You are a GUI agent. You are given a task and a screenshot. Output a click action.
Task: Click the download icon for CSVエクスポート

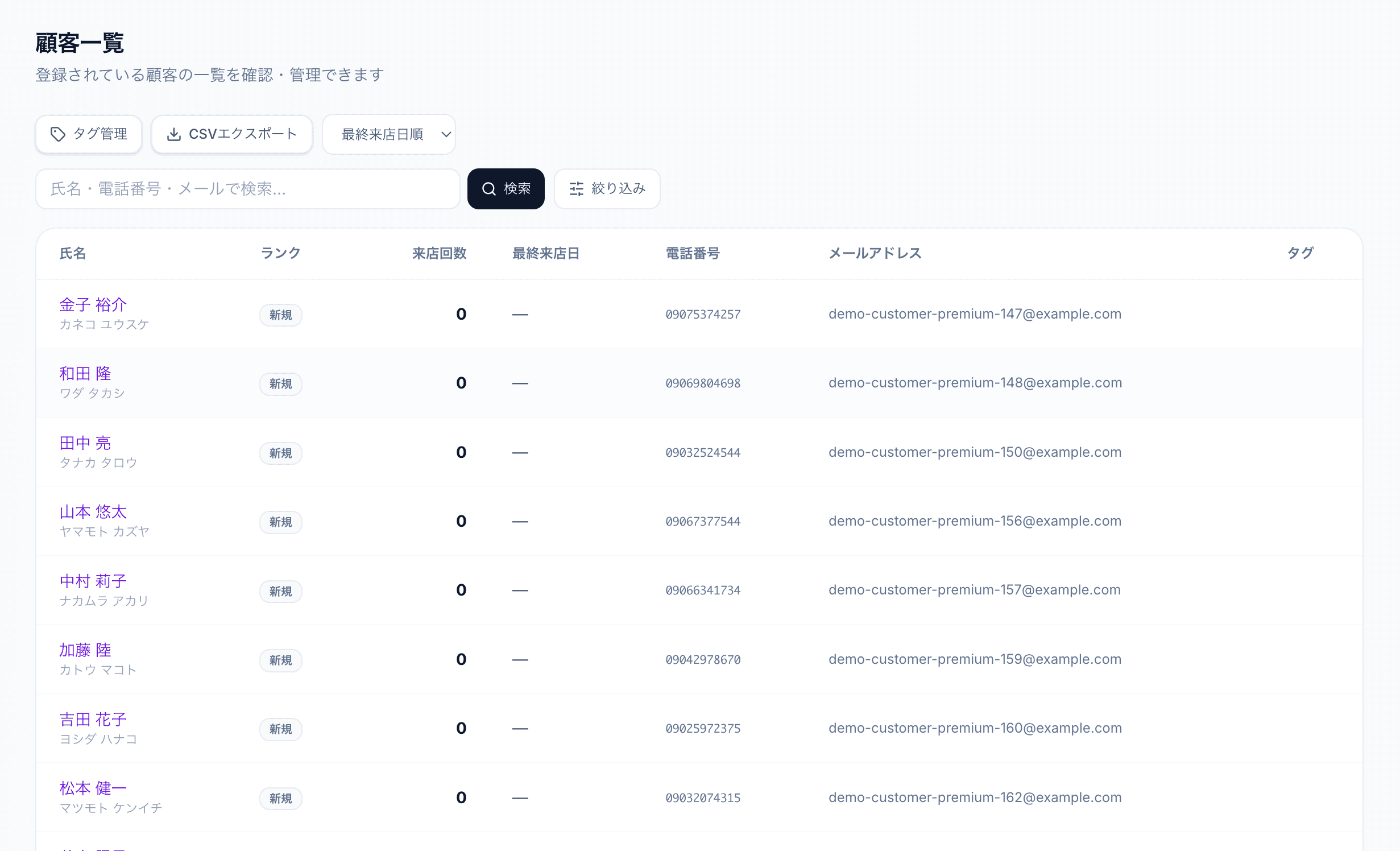174,134
